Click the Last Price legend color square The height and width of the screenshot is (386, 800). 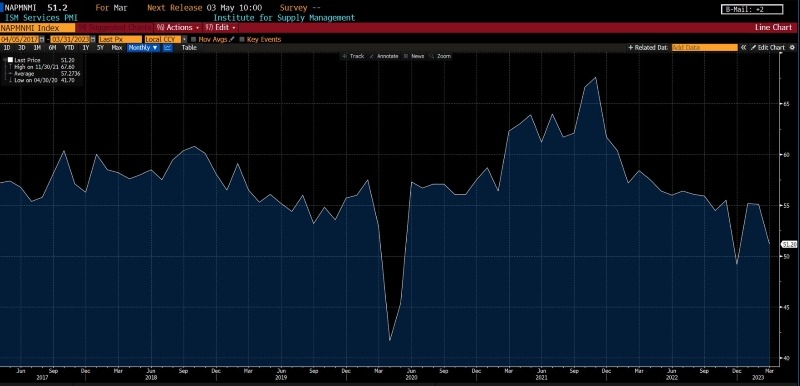(x=10, y=60)
